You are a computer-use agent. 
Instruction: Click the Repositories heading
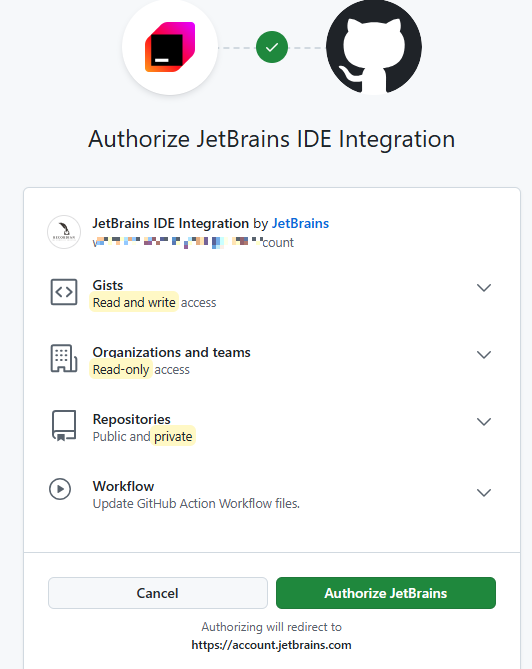131,419
